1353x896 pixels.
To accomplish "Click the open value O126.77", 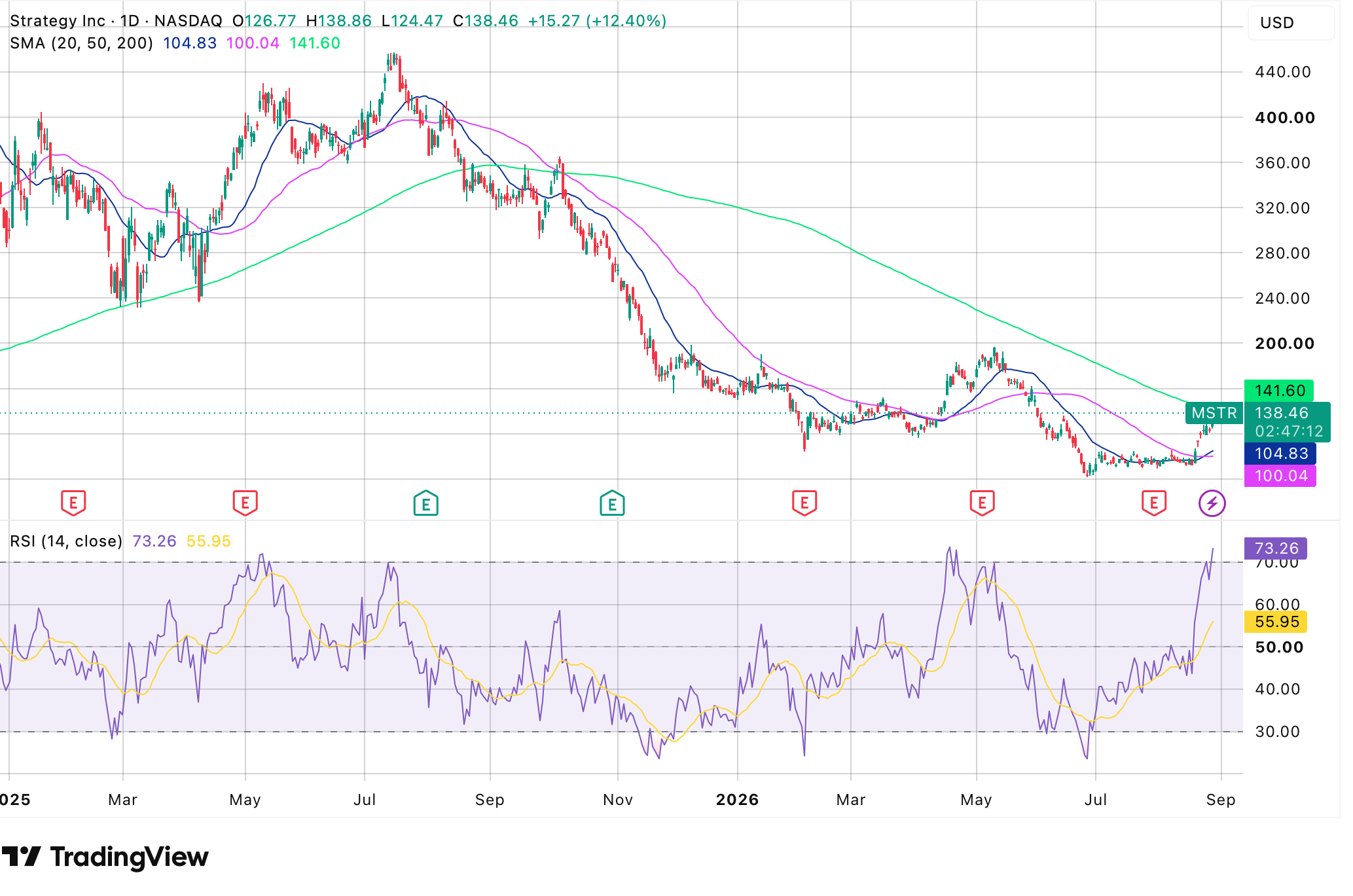I will click(264, 21).
